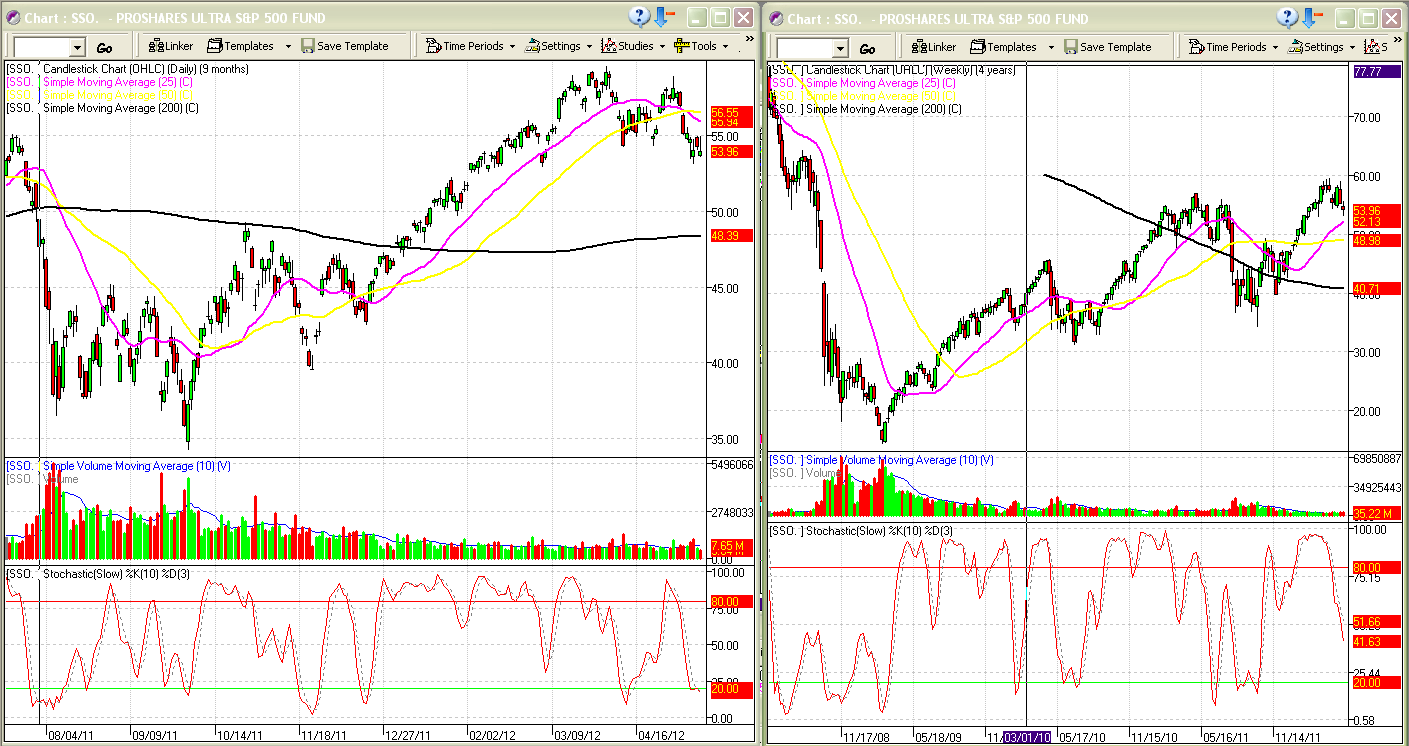Click the 03/09/12 date label on daily chart axis
1409x746 pixels.
(x=577, y=733)
